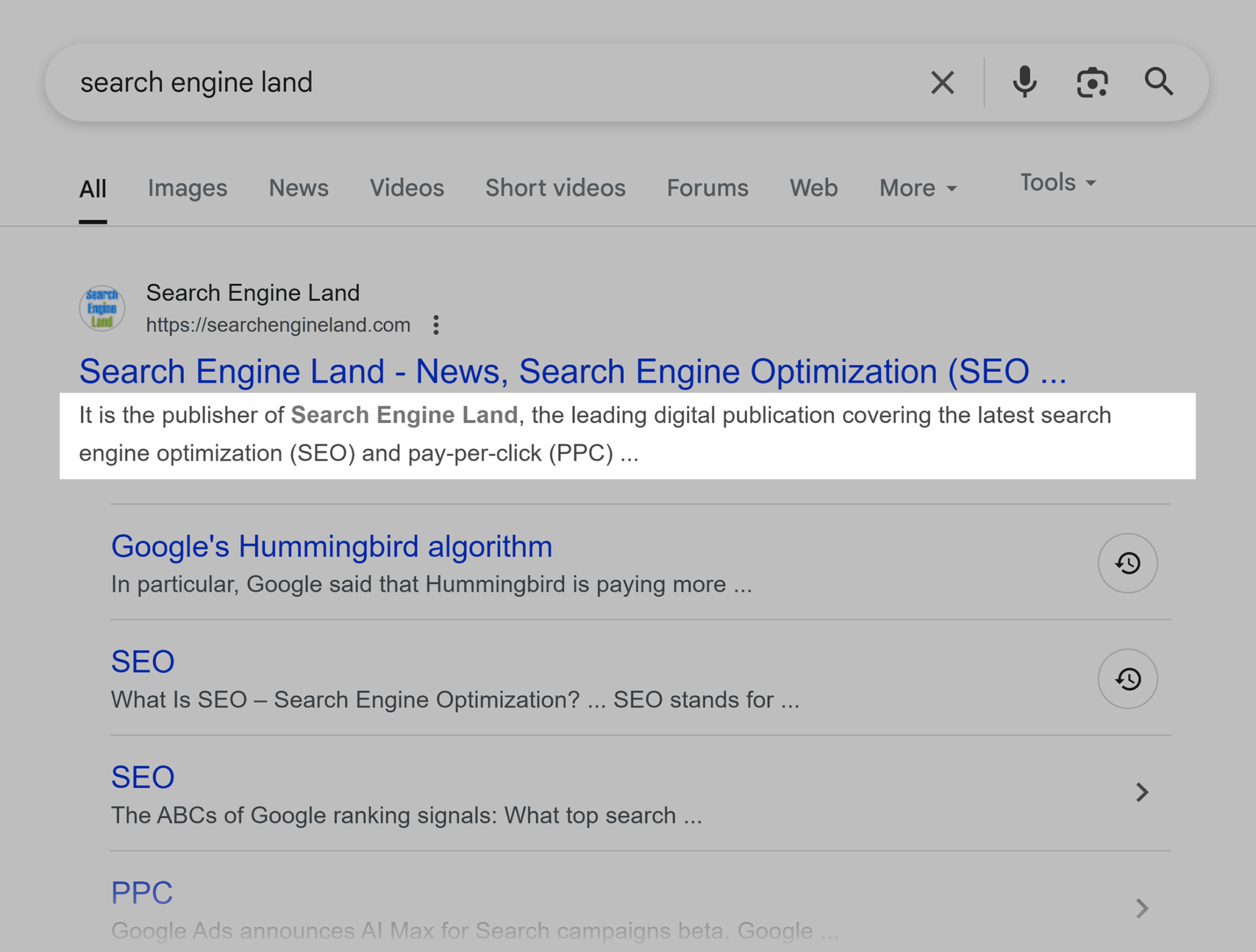
Task: Click the snippet text 'It is the publisher of'
Action: (x=182, y=415)
